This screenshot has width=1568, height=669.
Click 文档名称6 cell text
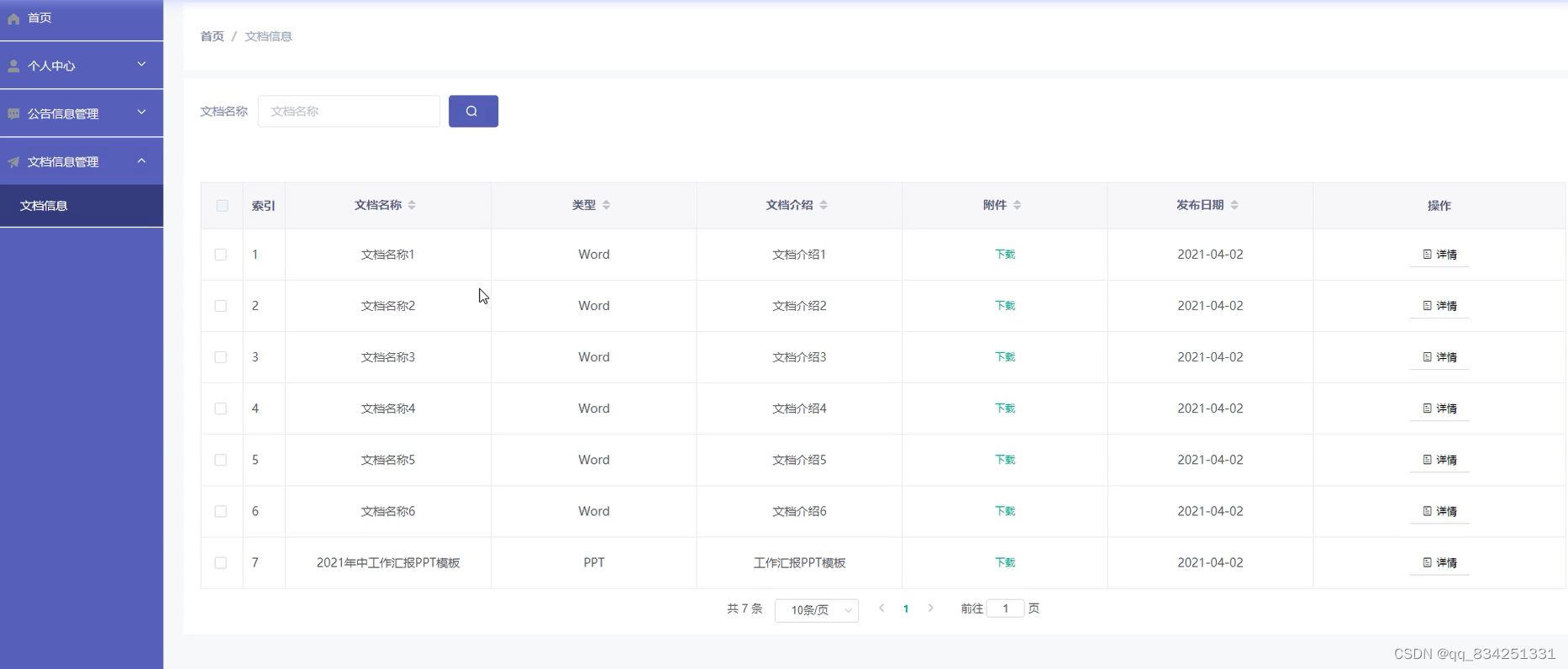pyautogui.click(x=388, y=511)
